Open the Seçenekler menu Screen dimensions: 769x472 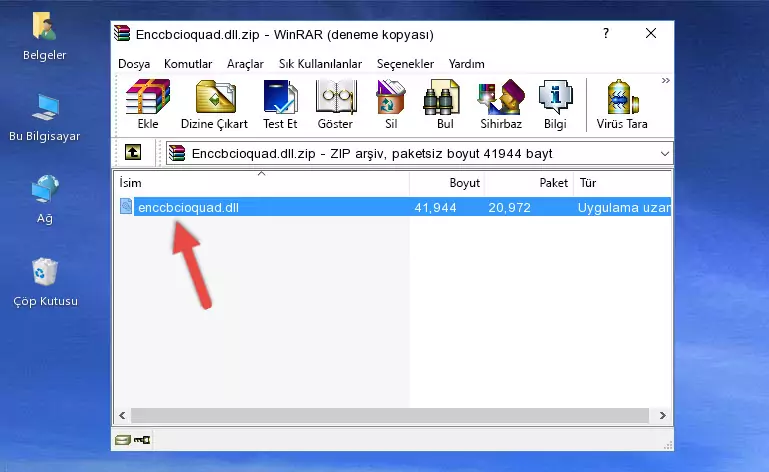[405, 64]
